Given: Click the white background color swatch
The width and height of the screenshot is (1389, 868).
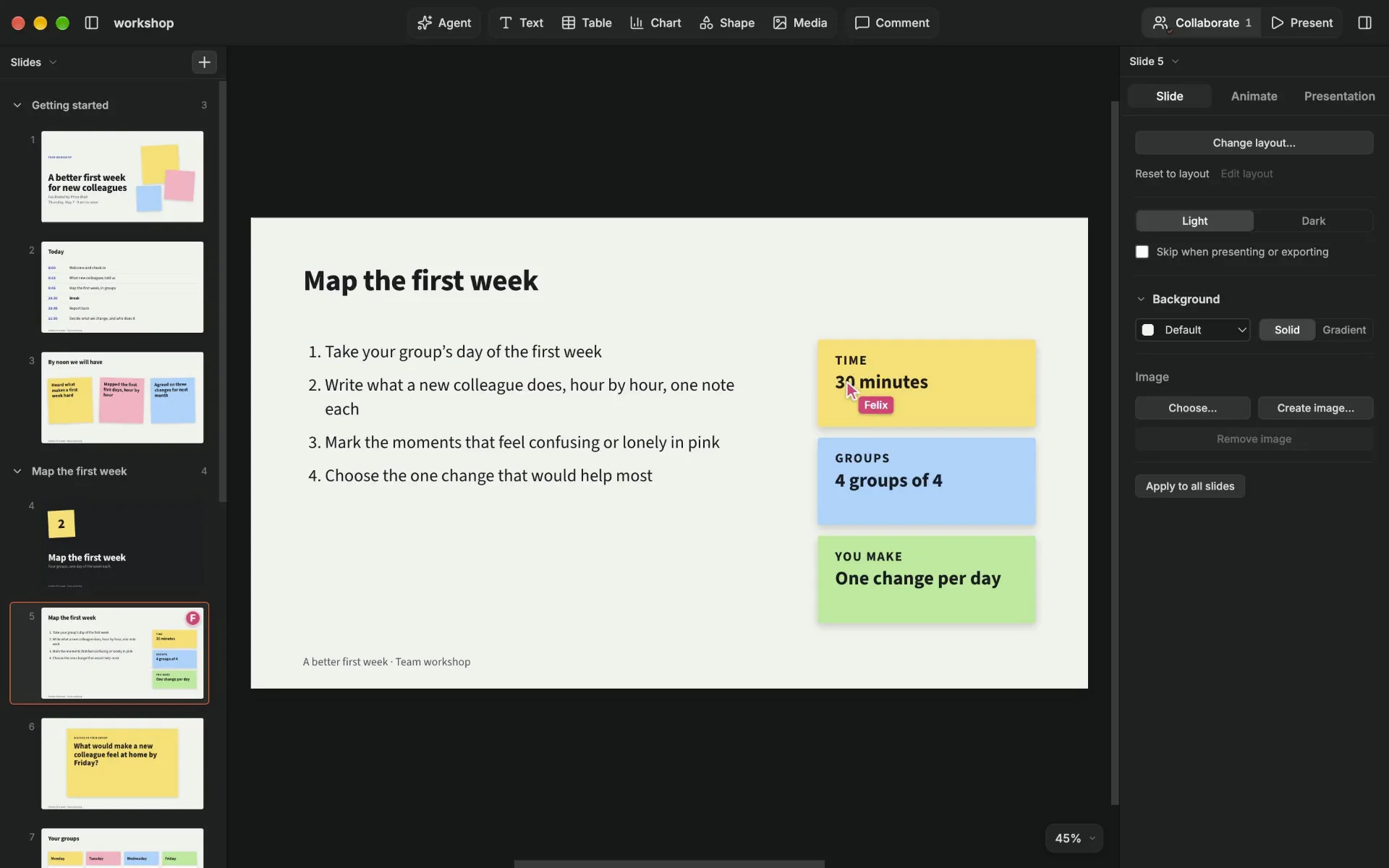Looking at the screenshot, I should [x=1147, y=330].
